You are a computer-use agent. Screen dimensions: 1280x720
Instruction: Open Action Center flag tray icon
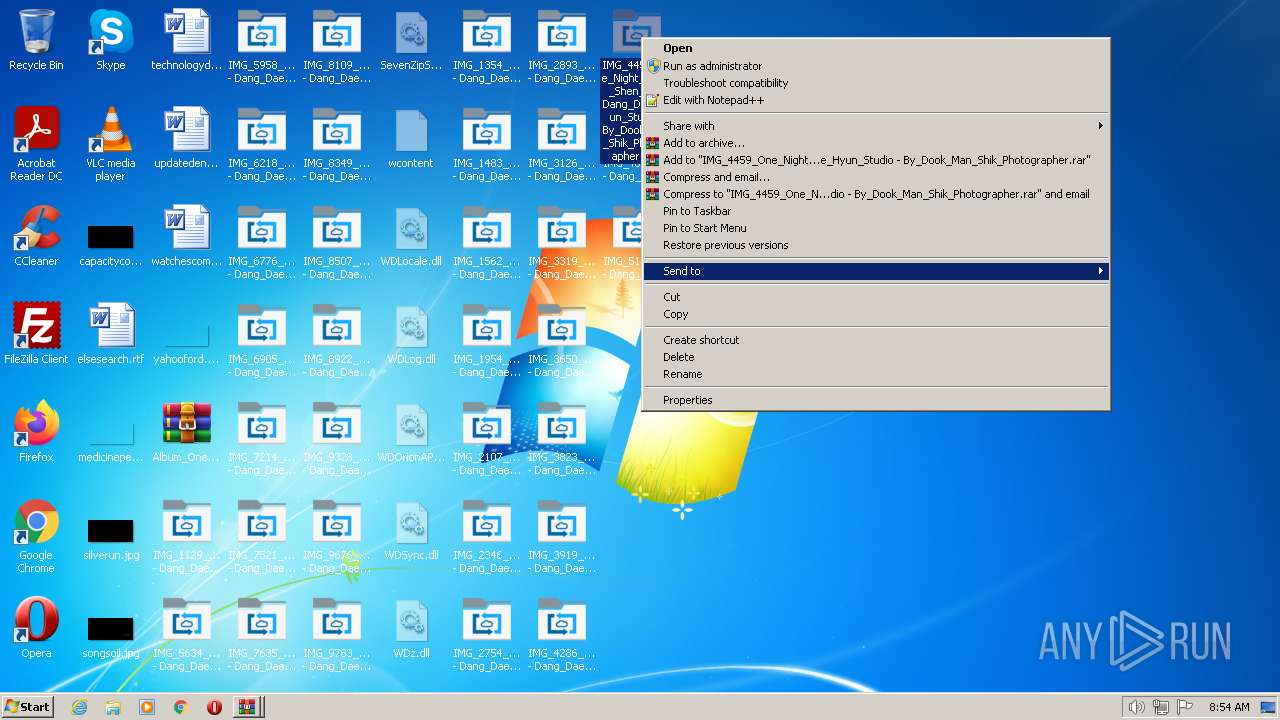[x=1185, y=707]
